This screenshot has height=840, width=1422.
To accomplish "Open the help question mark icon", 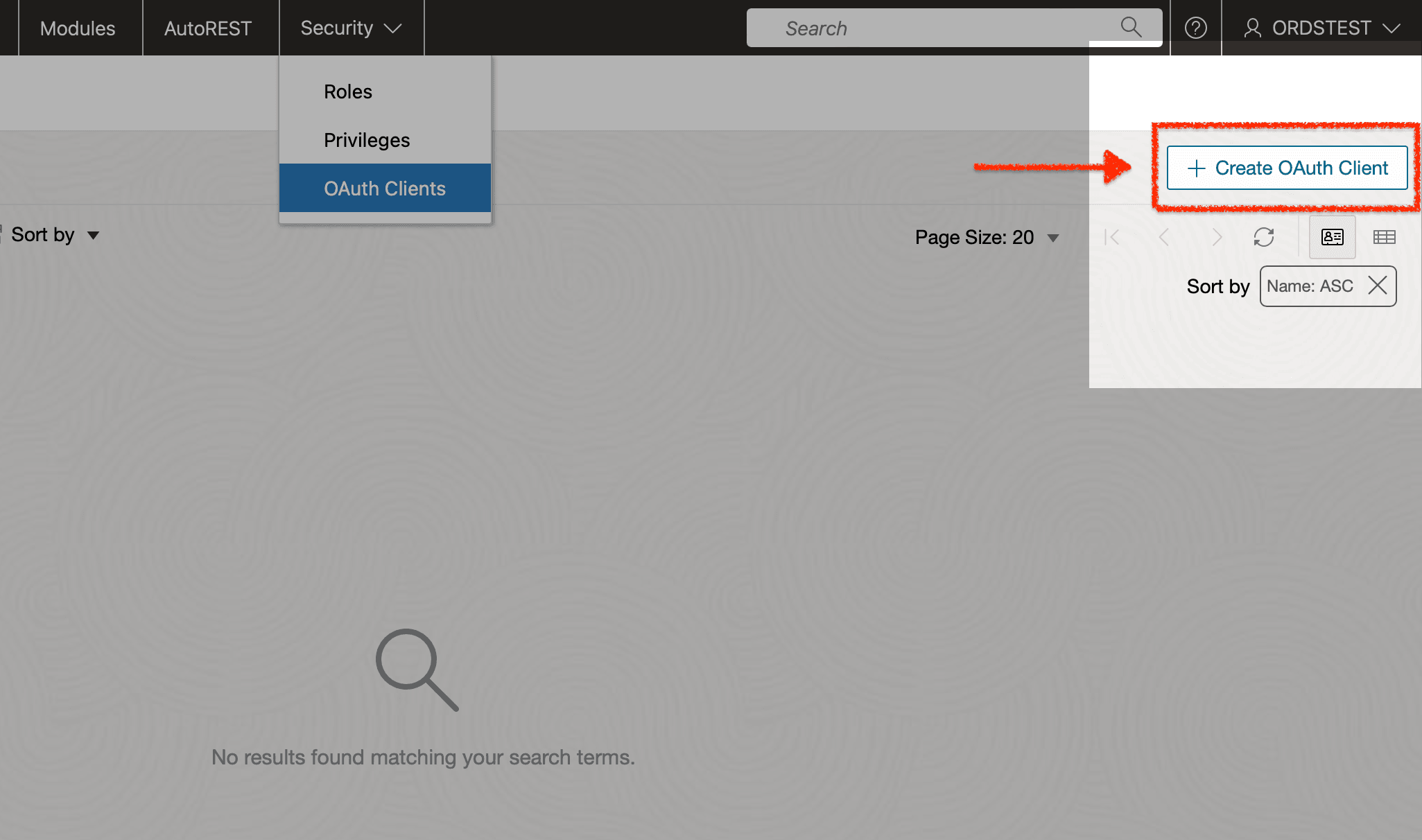I will (1195, 28).
